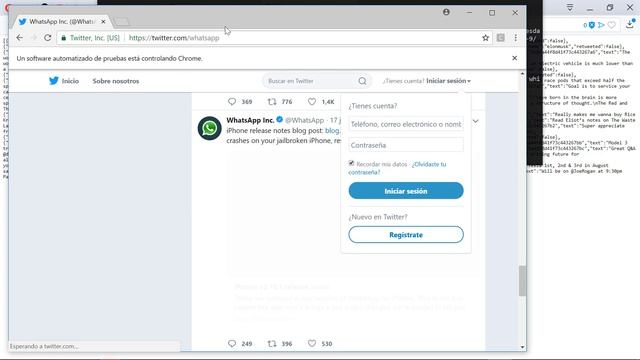Click the WhatsApp profile avatar
Image resolution: width=640 pixels, height=360 pixels.
(209, 128)
